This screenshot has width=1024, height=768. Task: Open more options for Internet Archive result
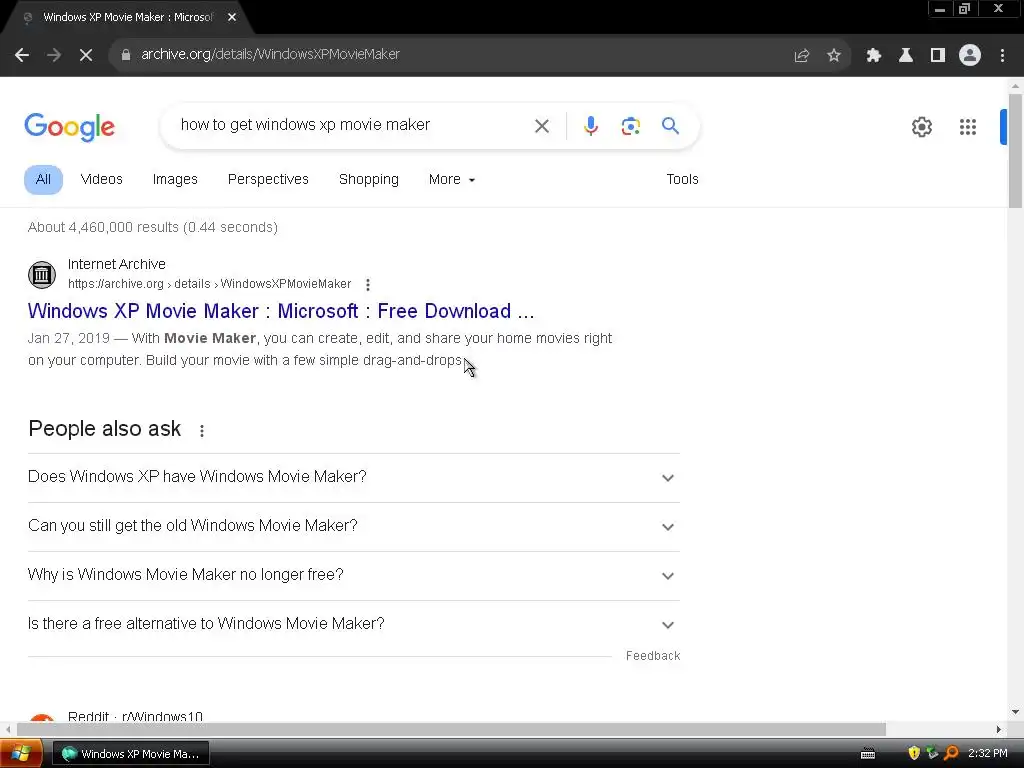[368, 285]
